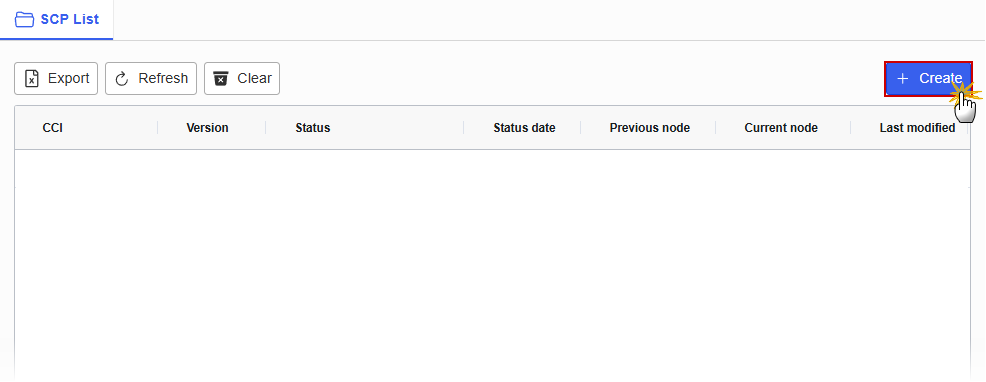The height and width of the screenshot is (382, 986).
Task: Click the plus icon on Create
Action: coord(903,79)
